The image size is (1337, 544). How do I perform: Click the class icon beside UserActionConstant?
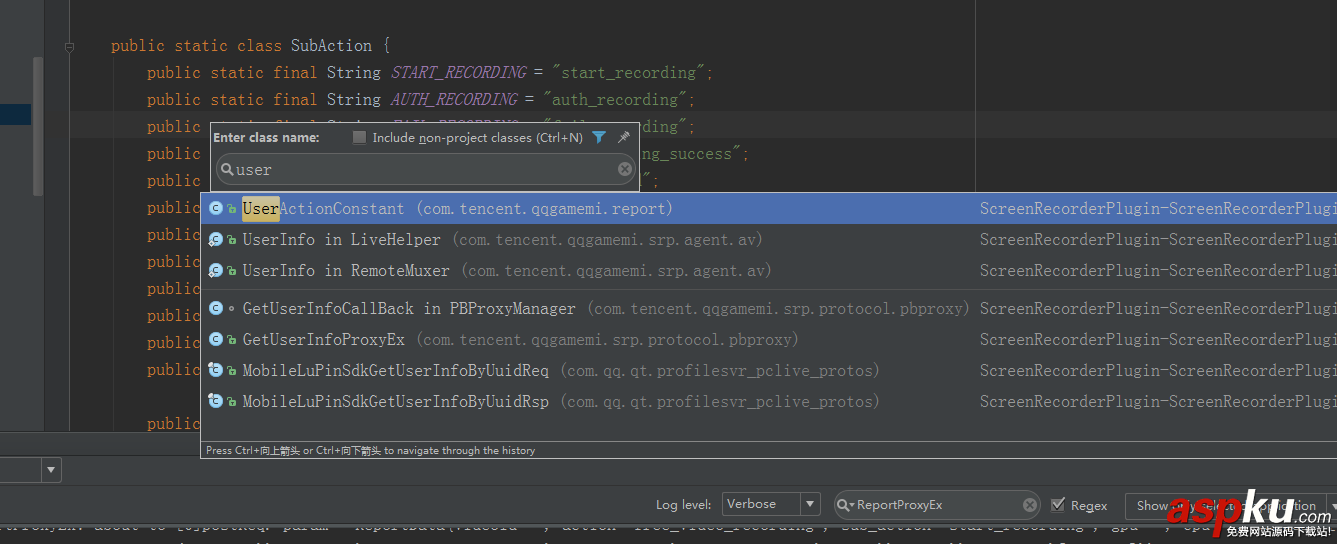pyautogui.click(x=216, y=208)
